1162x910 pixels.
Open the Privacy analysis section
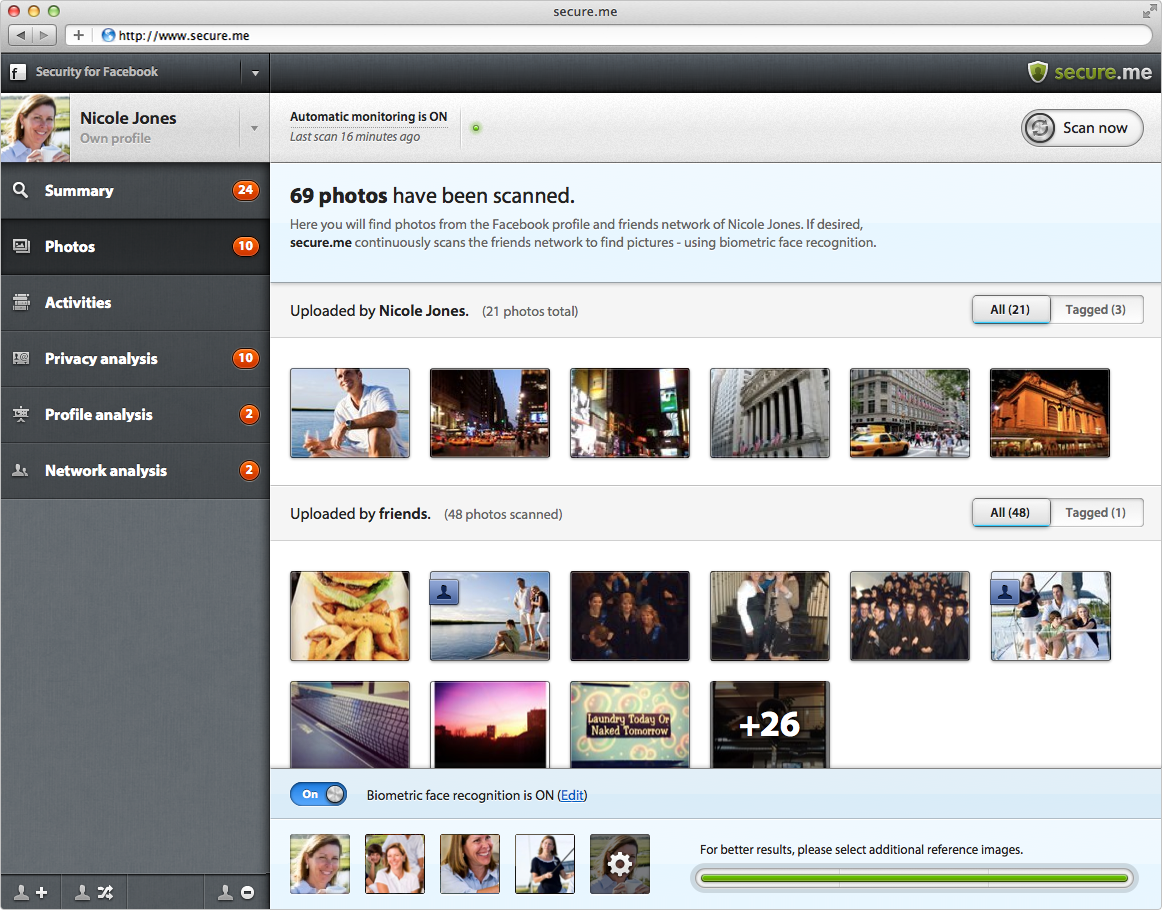click(x=135, y=359)
